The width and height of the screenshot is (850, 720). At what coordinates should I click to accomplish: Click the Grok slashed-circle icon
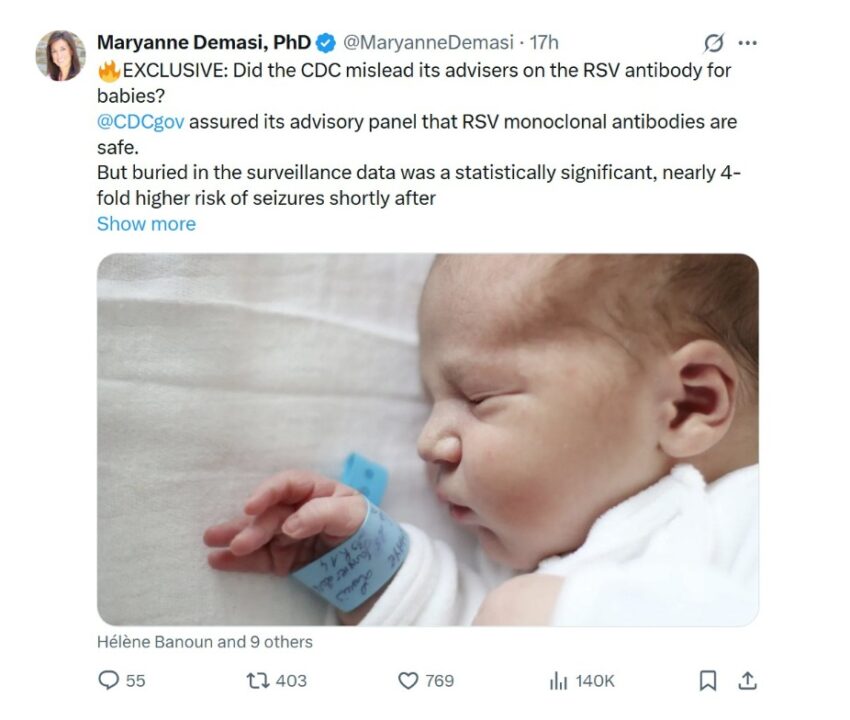tap(714, 43)
